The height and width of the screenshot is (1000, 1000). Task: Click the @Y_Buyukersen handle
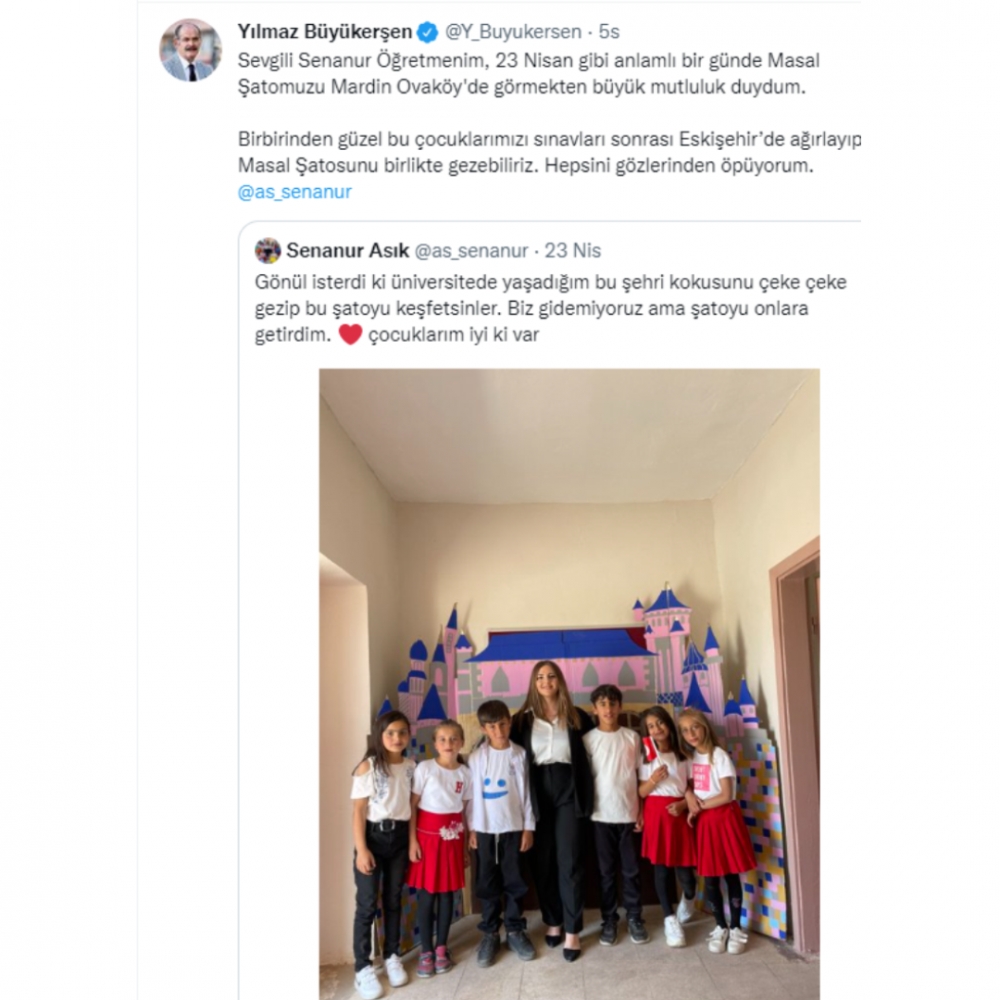(x=513, y=31)
